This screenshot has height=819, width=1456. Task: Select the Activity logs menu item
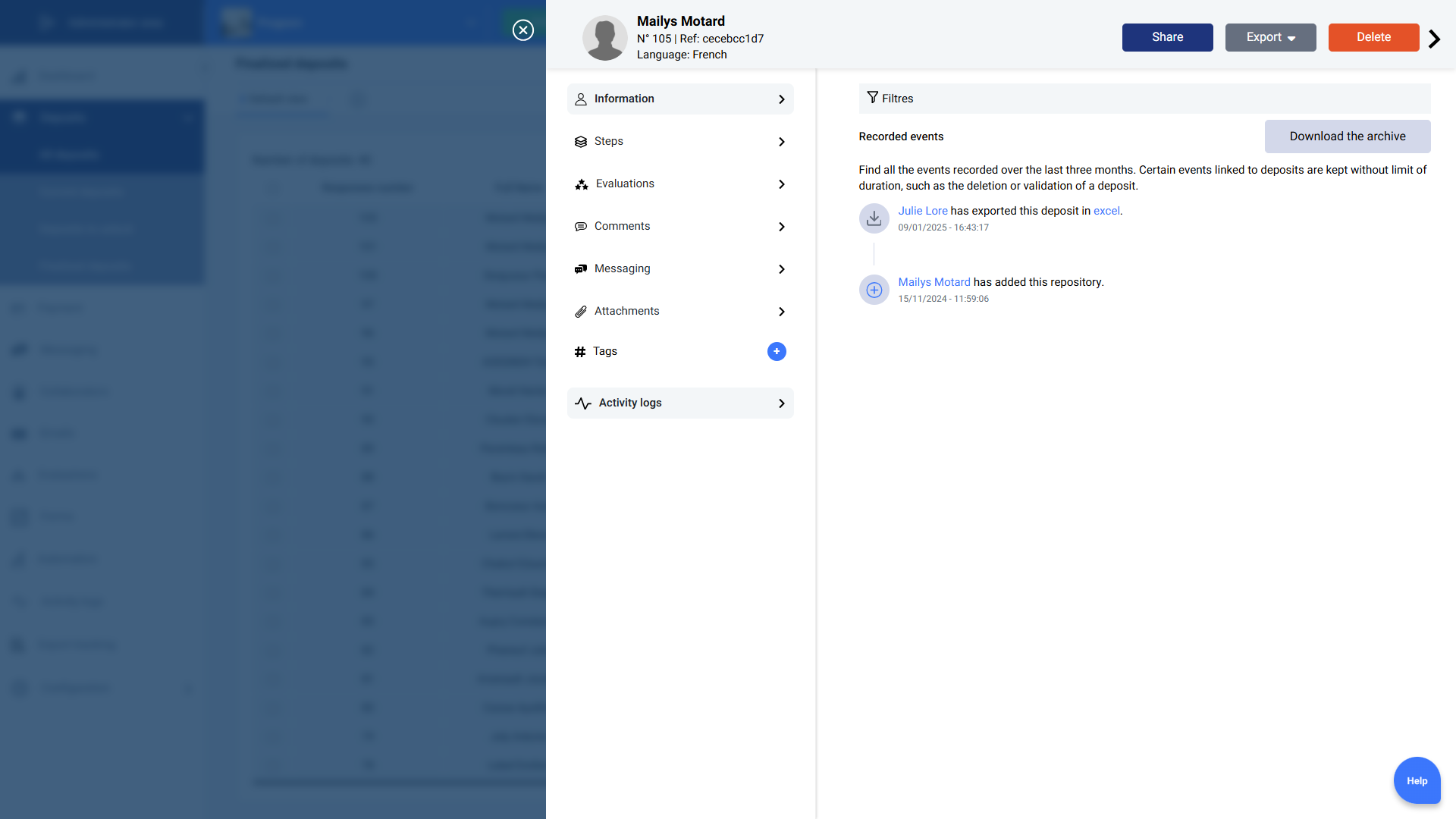(x=679, y=403)
